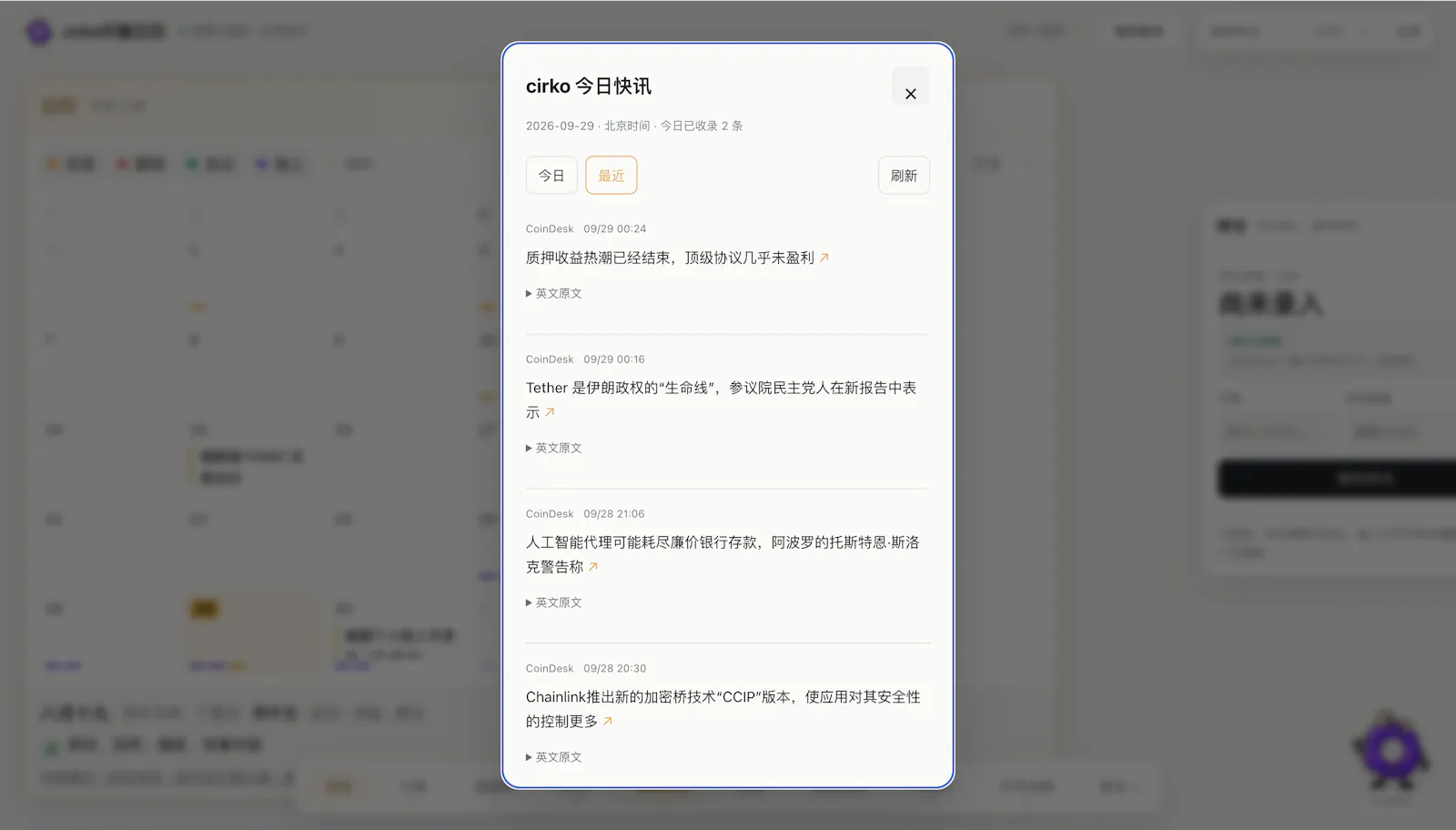Open arrow link for 人工智能代理 headline
This screenshot has height=830, width=1456.
pyautogui.click(x=593, y=568)
